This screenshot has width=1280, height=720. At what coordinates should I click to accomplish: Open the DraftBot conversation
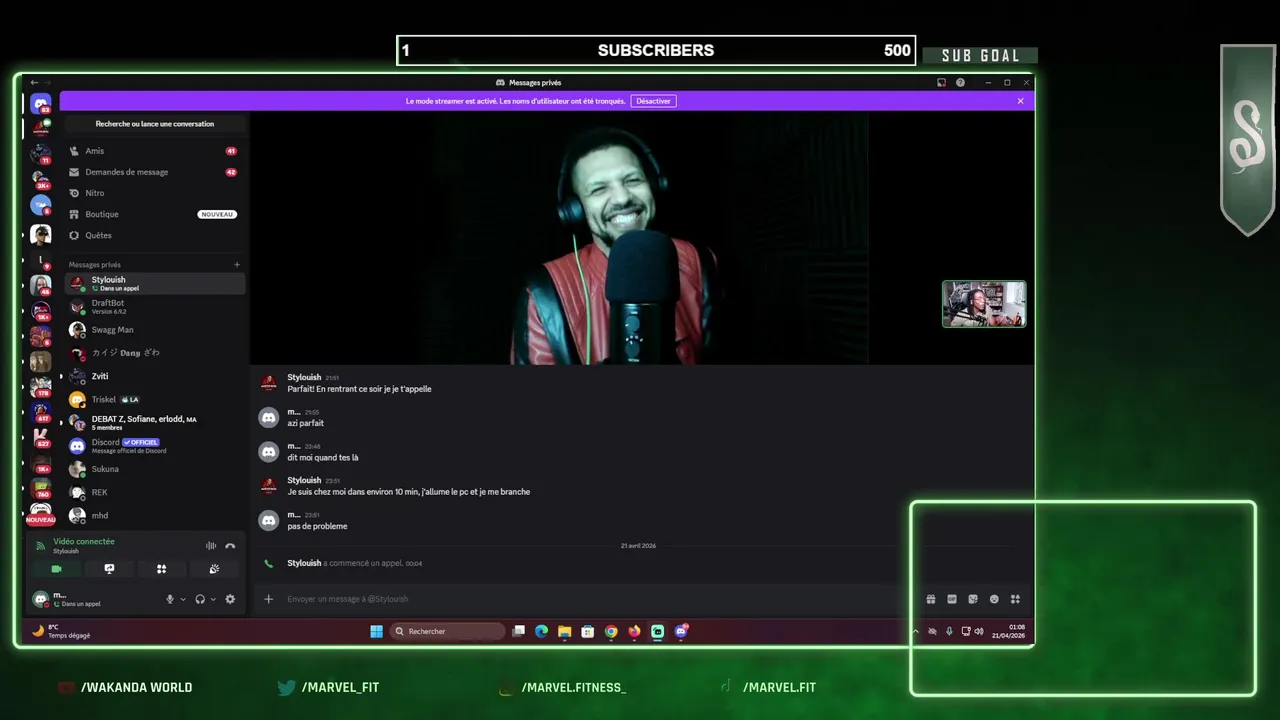pos(154,306)
